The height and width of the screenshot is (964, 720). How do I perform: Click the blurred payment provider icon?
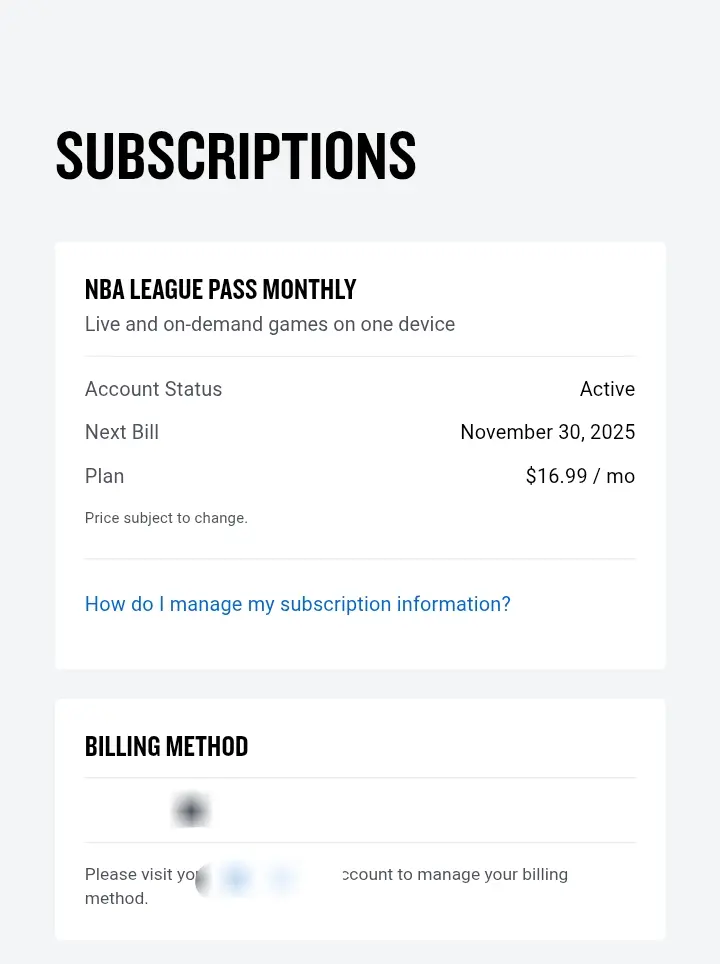pyautogui.click(x=191, y=810)
